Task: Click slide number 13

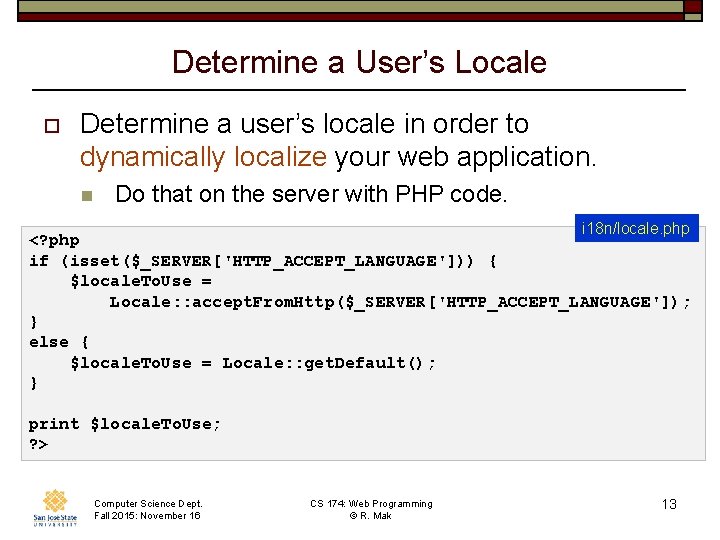Action: point(669,504)
